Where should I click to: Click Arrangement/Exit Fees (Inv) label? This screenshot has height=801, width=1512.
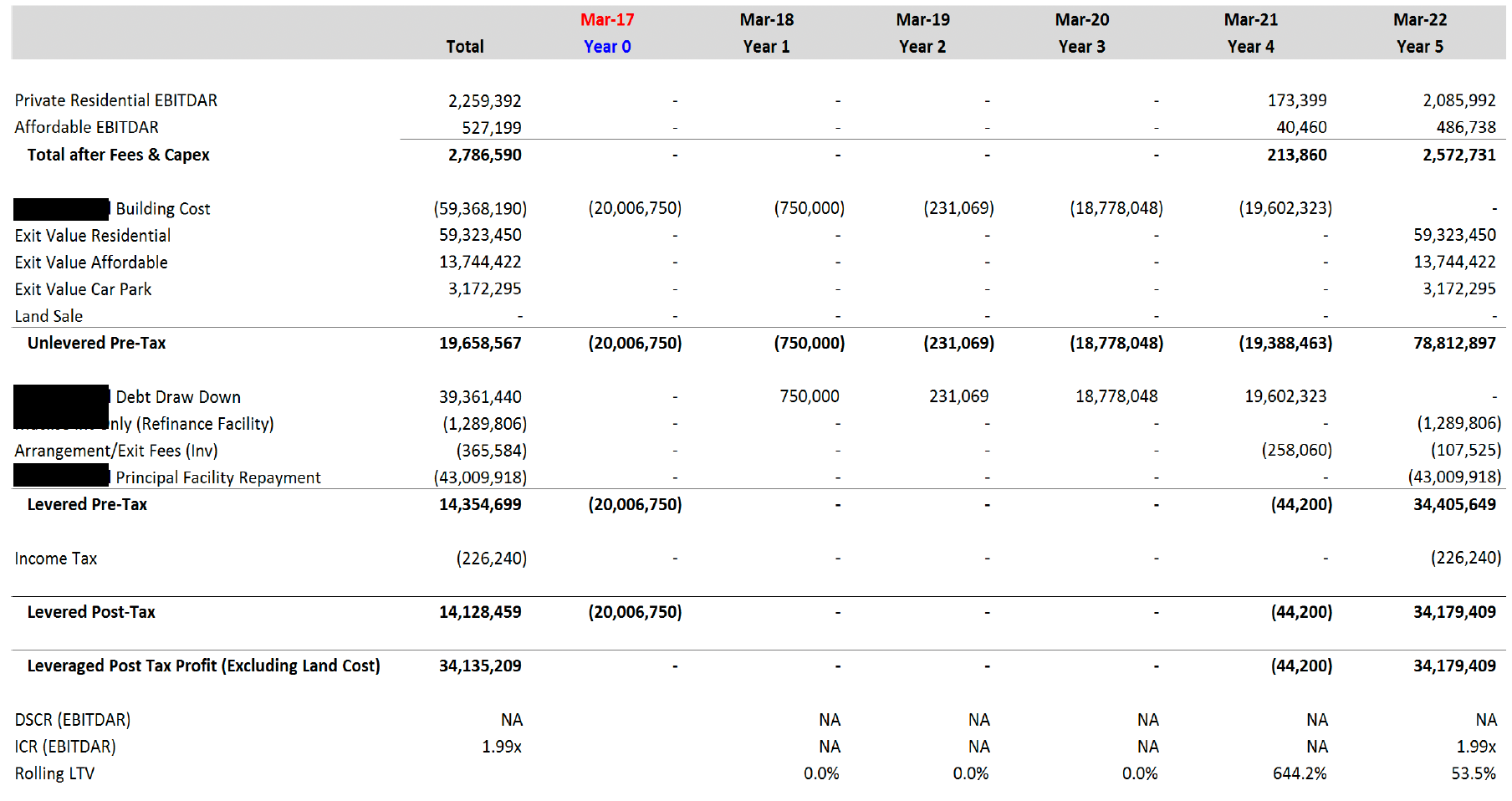pyautogui.click(x=116, y=451)
